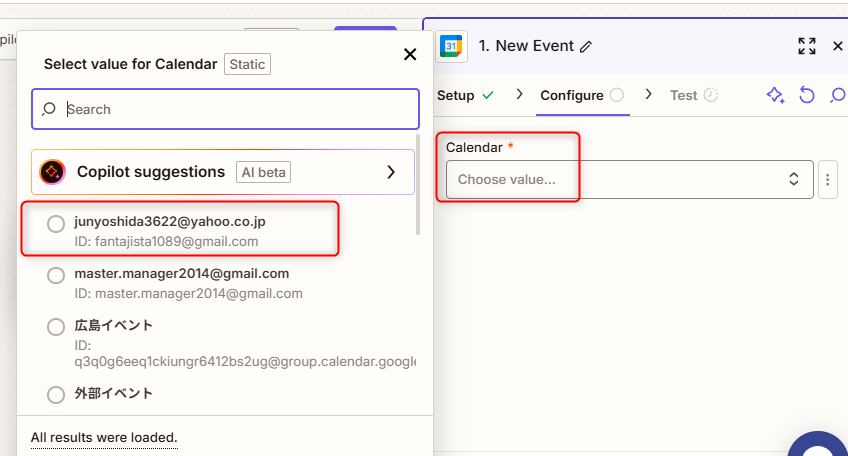Close the Select value for Calendar popup
This screenshot has height=456, width=848.
[409, 54]
